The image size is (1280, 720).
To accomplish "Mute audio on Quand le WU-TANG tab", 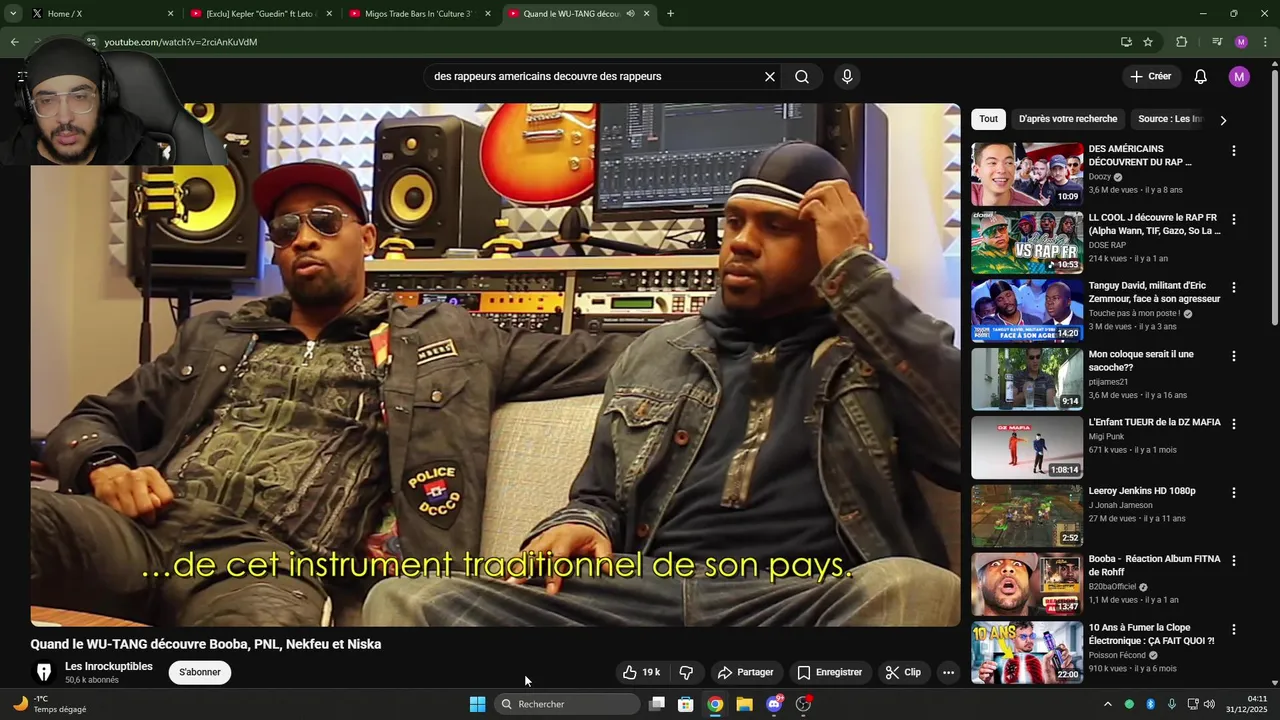I will (x=630, y=14).
